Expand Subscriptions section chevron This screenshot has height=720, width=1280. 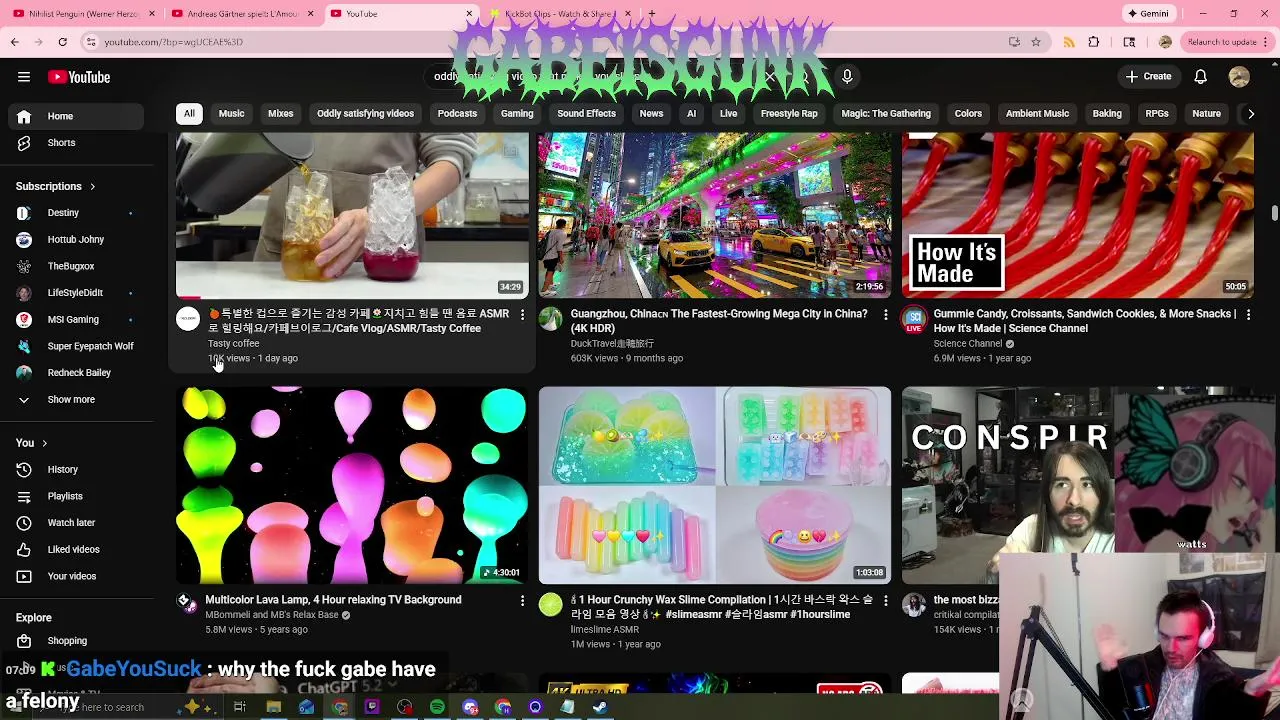click(x=93, y=187)
